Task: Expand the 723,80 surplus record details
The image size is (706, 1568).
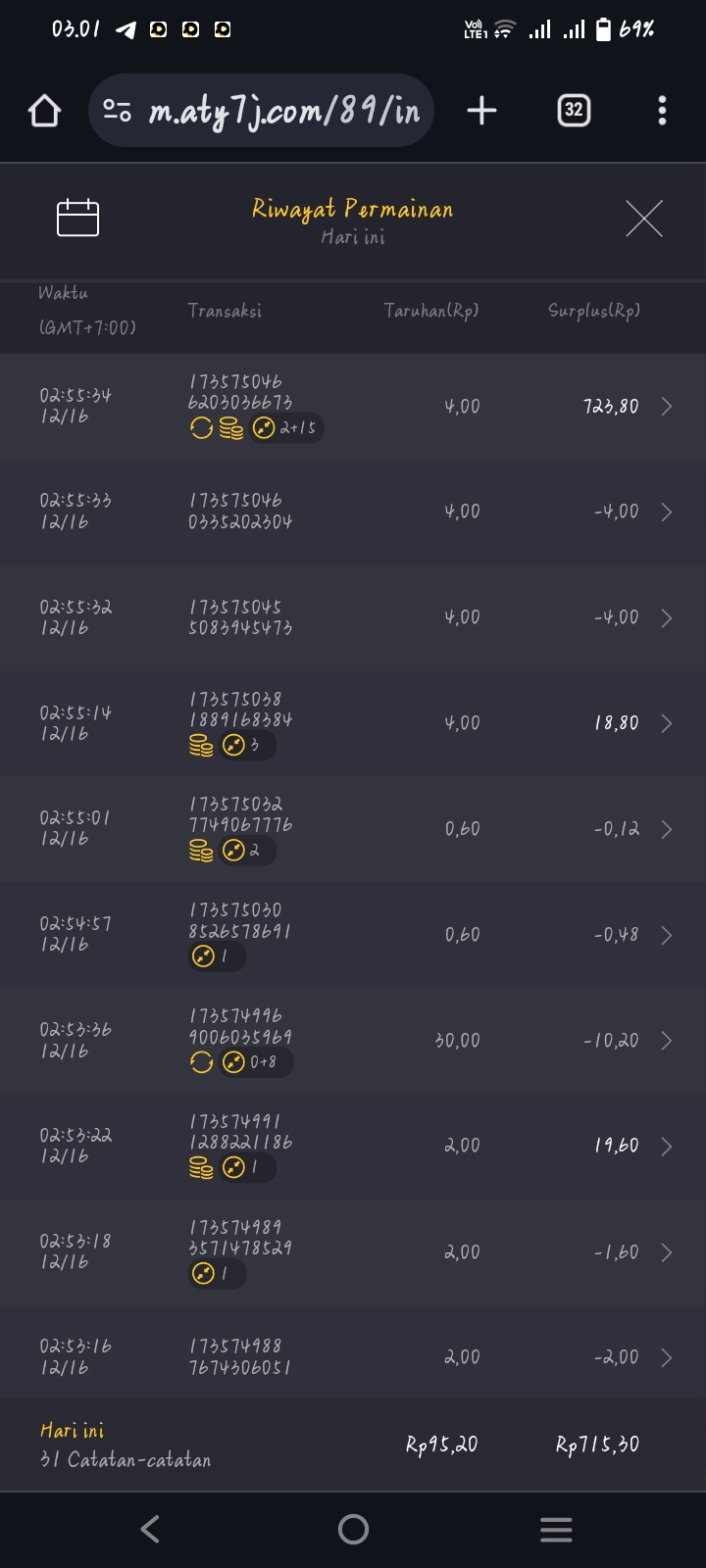Action: tap(667, 407)
